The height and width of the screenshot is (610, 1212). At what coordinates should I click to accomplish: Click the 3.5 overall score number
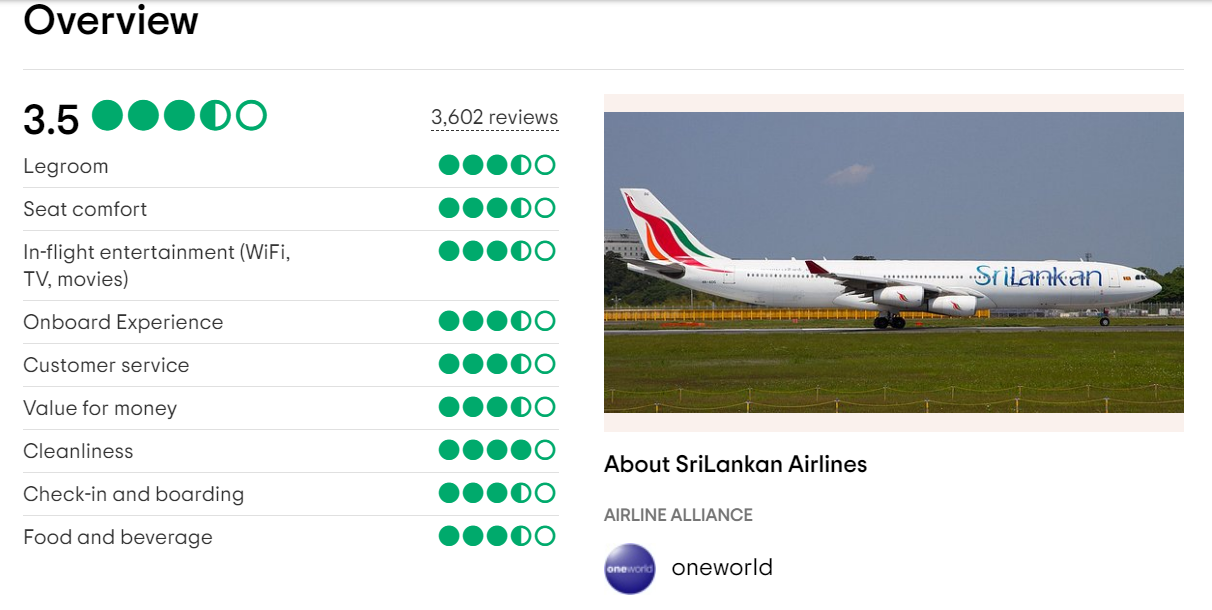click(x=51, y=120)
